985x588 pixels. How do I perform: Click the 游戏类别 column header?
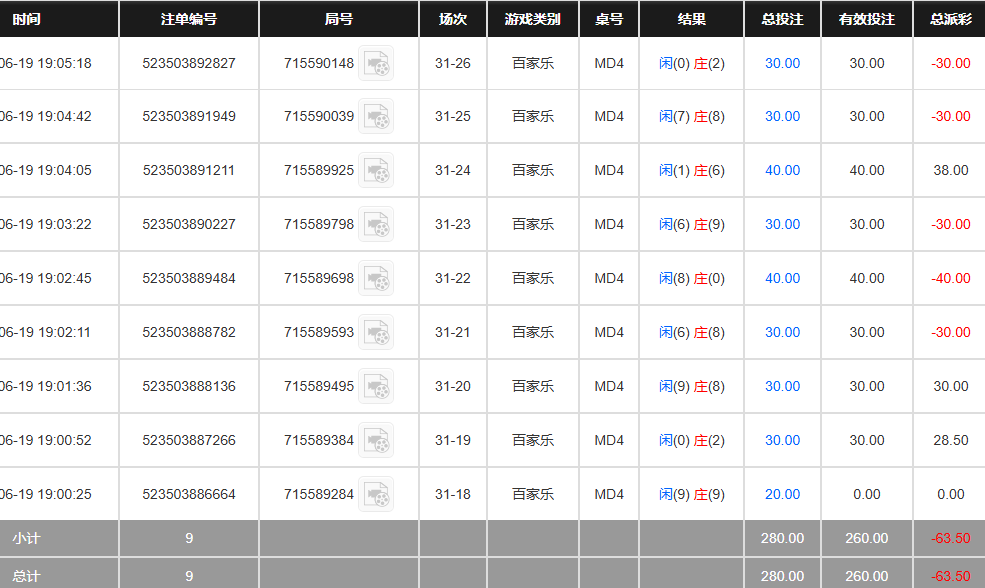(x=533, y=19)
